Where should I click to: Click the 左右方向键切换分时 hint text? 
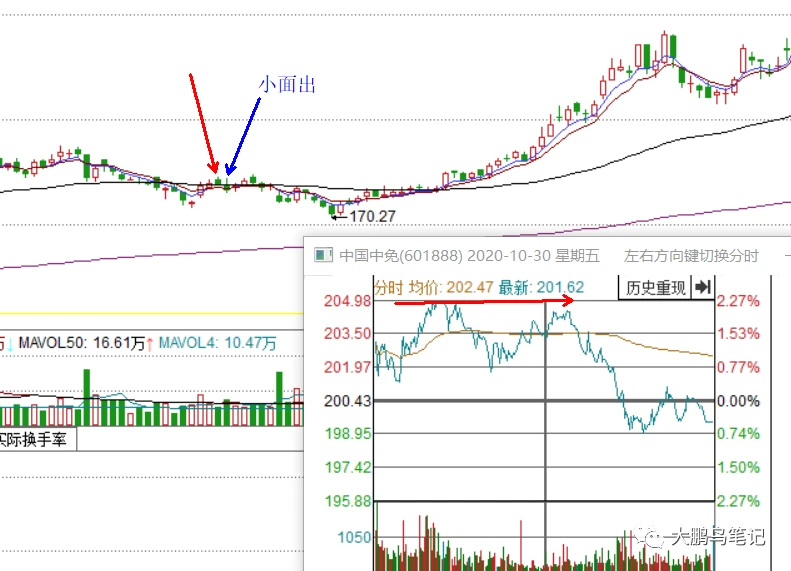(x=691, y=256)
